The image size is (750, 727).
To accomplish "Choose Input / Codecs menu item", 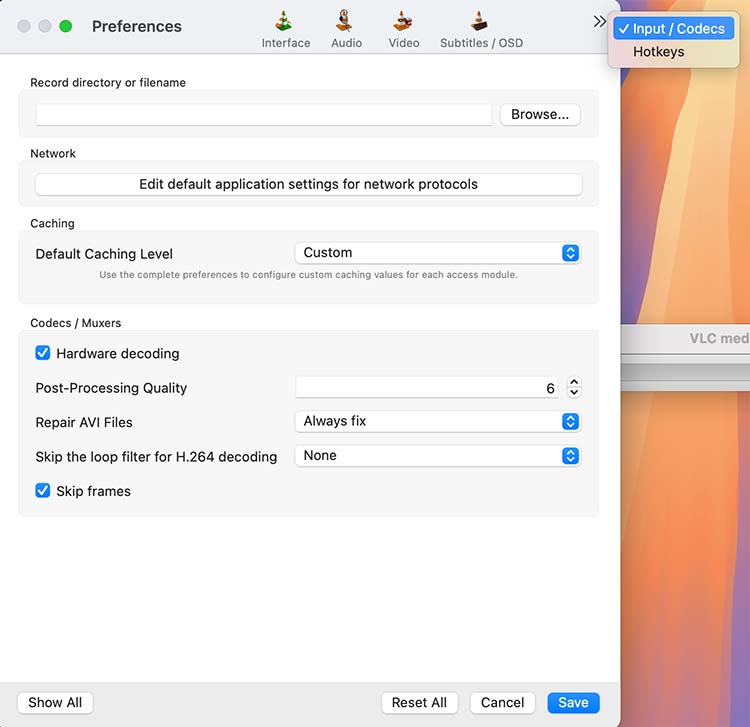I will 677,28.
